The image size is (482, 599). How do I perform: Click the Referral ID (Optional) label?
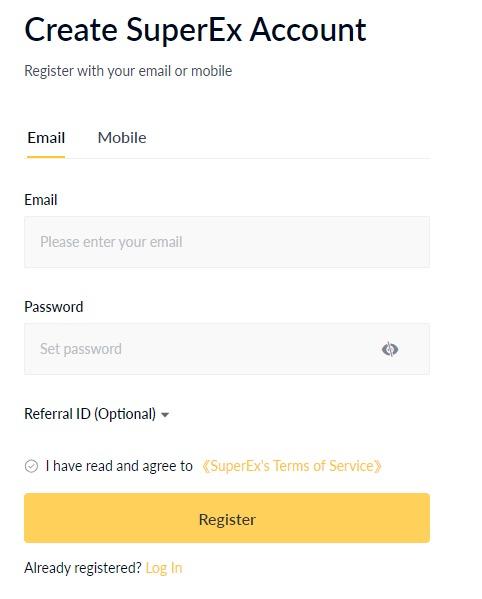tap(90, 414)
